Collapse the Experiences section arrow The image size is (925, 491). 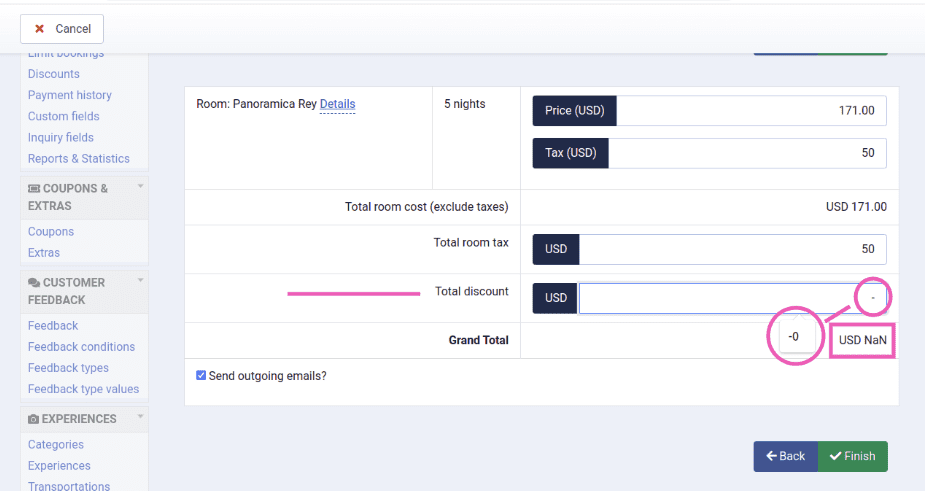tap(140, 418)
